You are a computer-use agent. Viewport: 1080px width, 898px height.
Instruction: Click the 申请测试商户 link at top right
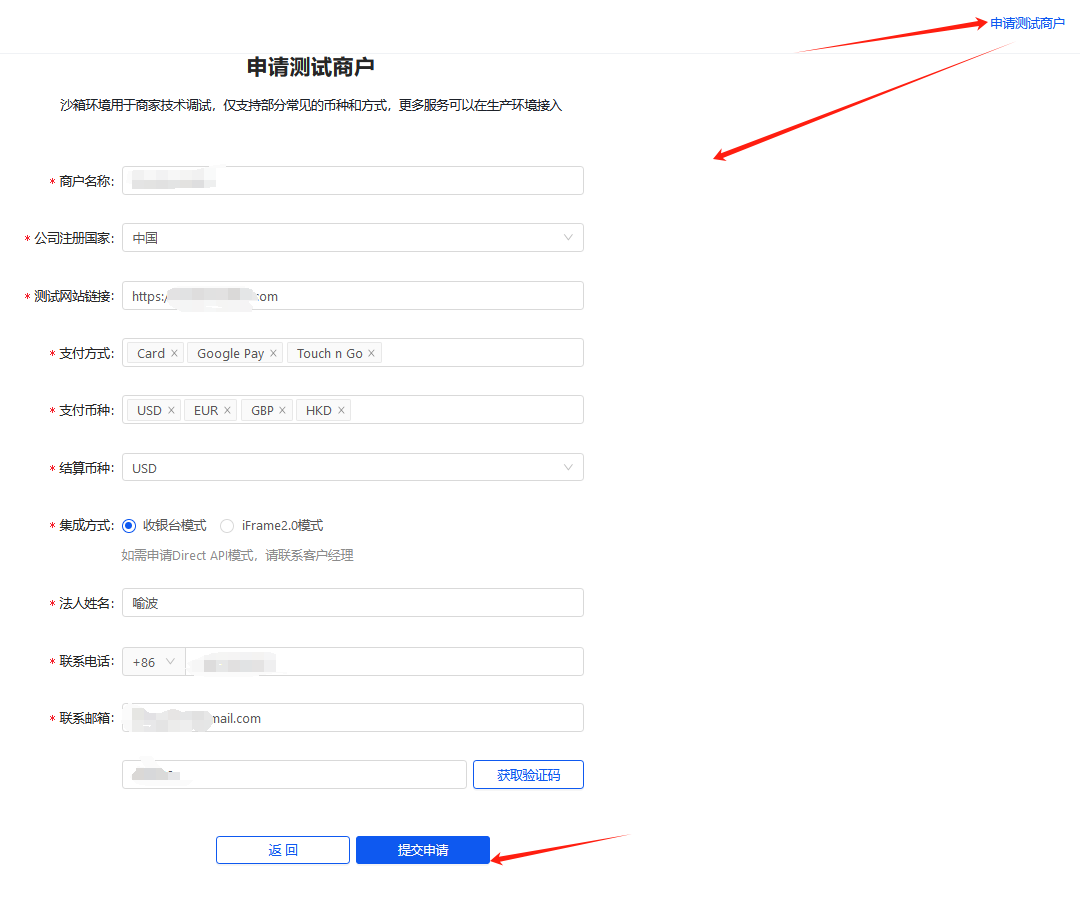coord(1027,23)
